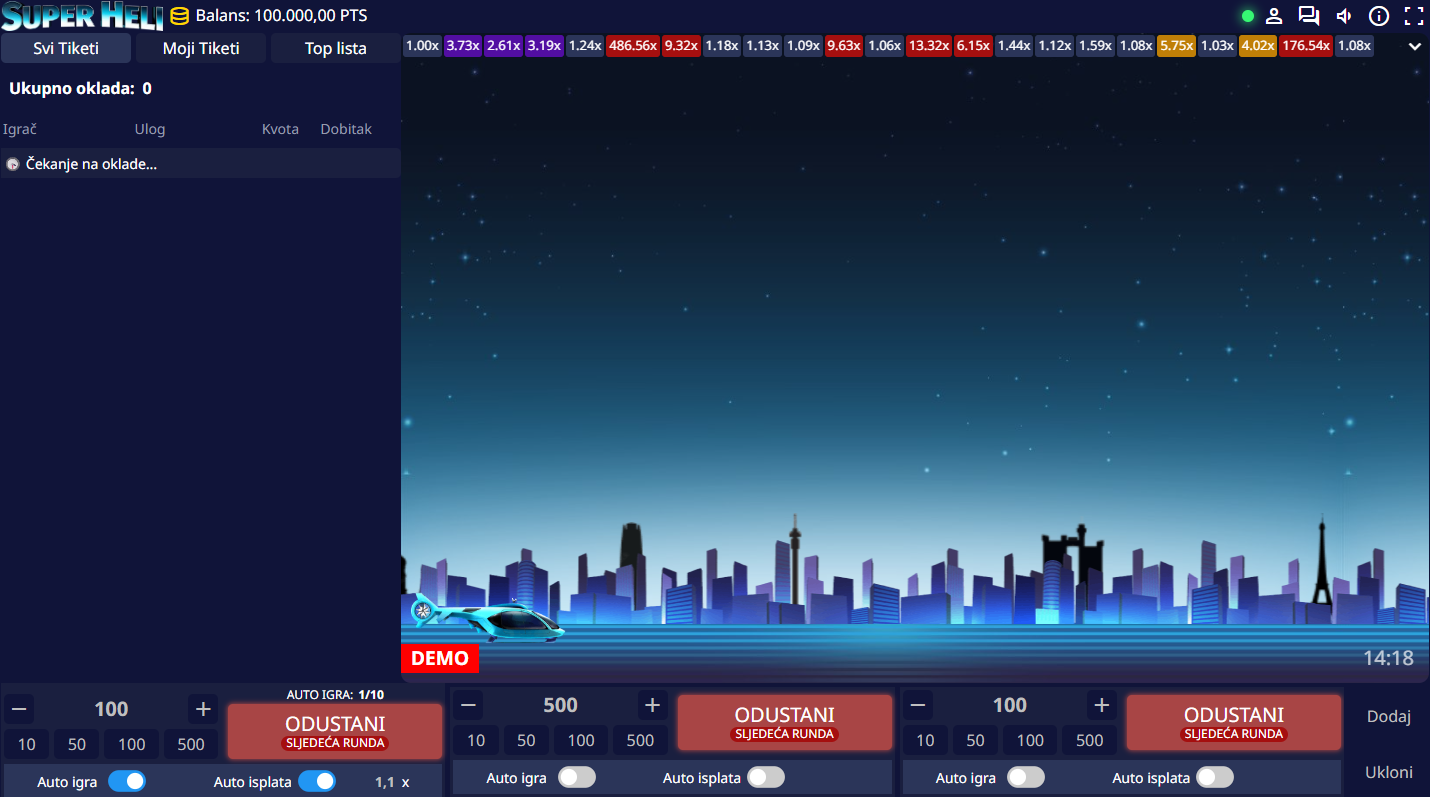1430x797 pixels.
Task: Click the 1,1 x auto cashout value
Action: click(392, 782)
